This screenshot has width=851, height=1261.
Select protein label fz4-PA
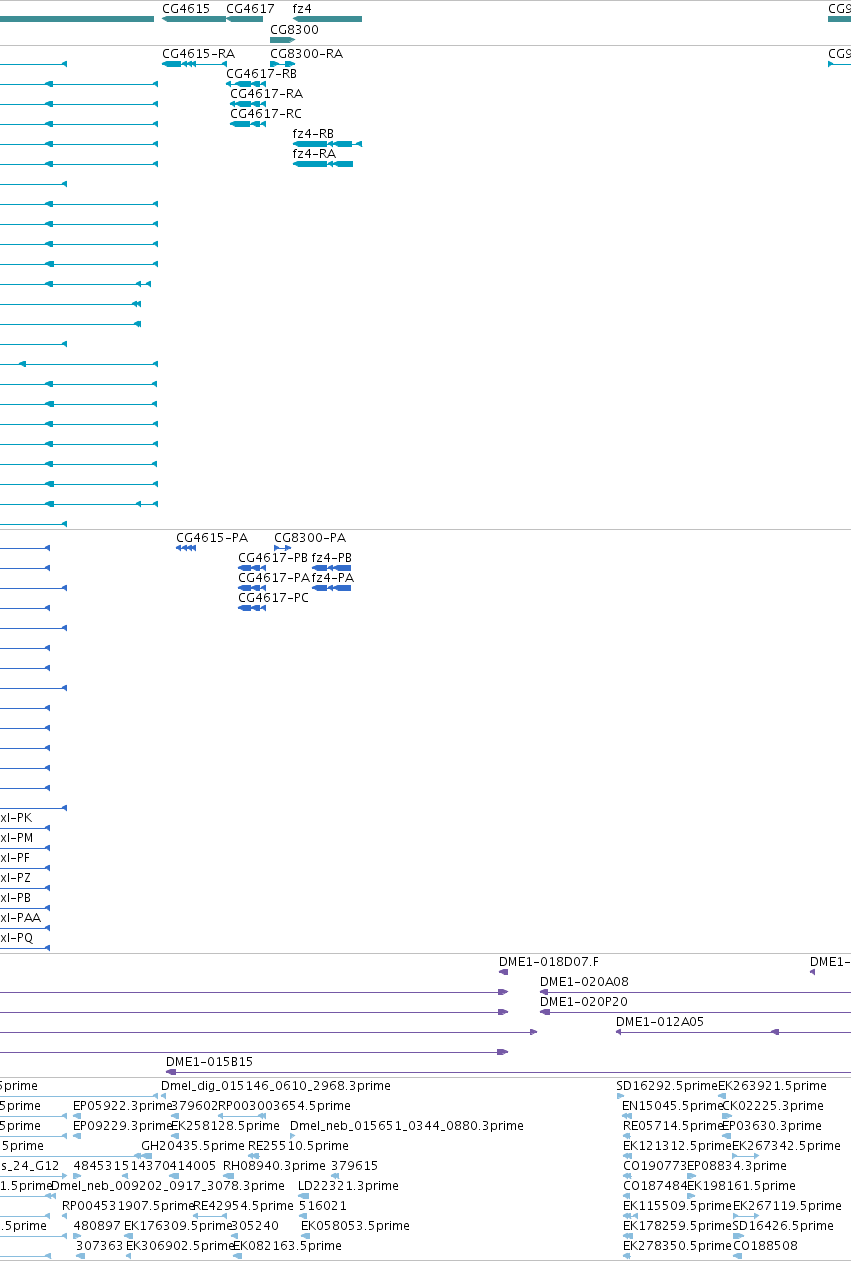[333, 578]
